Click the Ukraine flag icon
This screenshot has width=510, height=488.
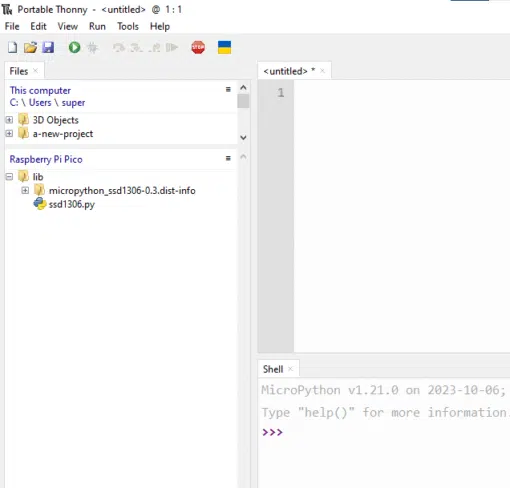point(224,48)
